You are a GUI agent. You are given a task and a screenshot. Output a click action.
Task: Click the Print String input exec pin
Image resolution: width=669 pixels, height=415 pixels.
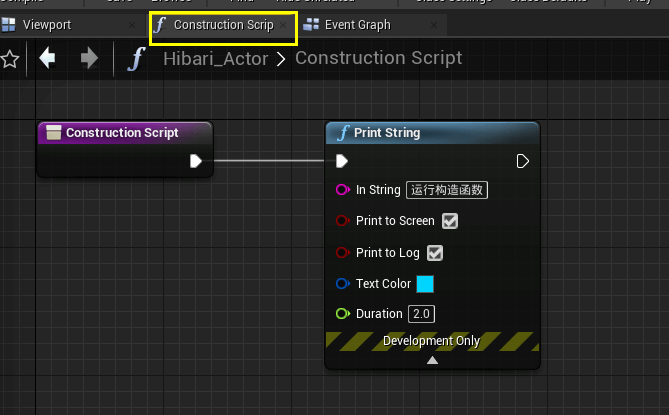[342, 161]
